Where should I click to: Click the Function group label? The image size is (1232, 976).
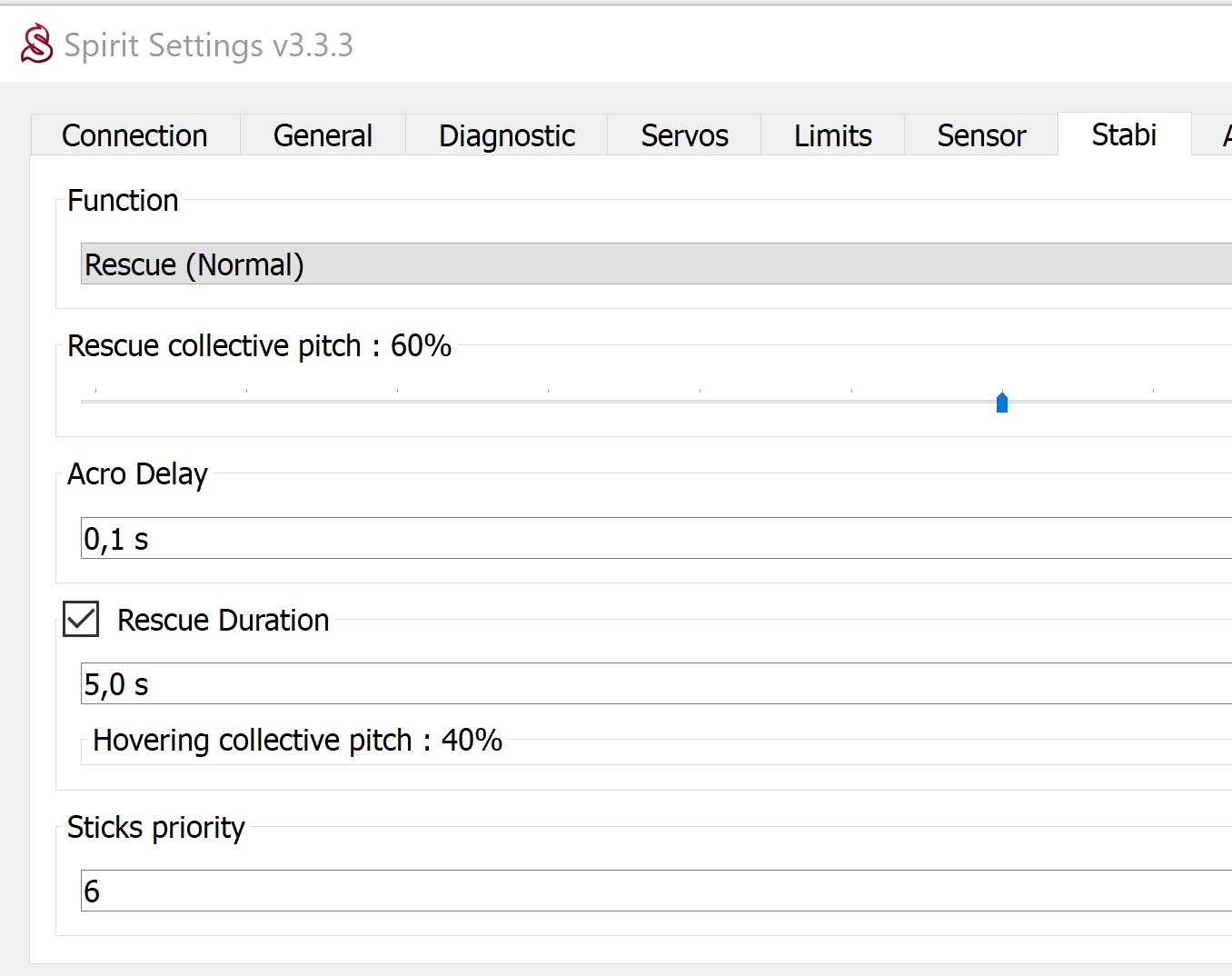(123, 201)
